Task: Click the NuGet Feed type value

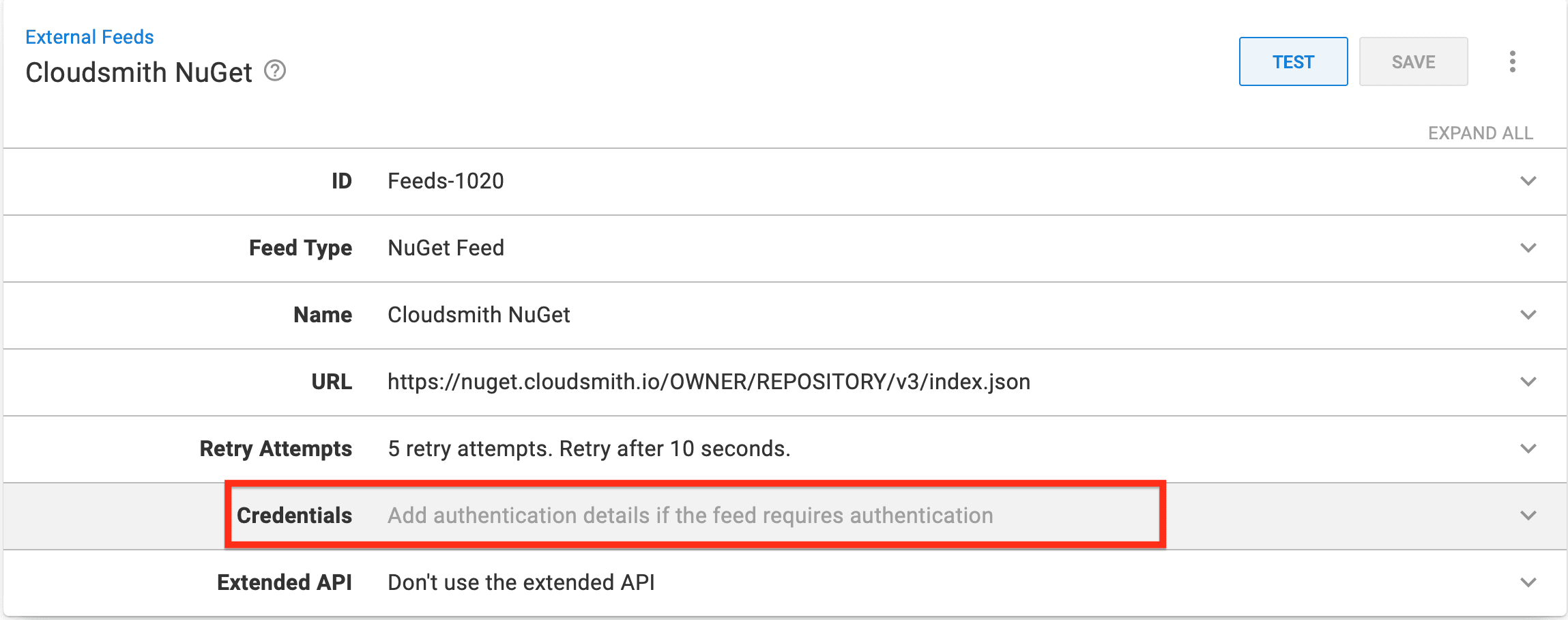Action: click(x=446, y=248)
